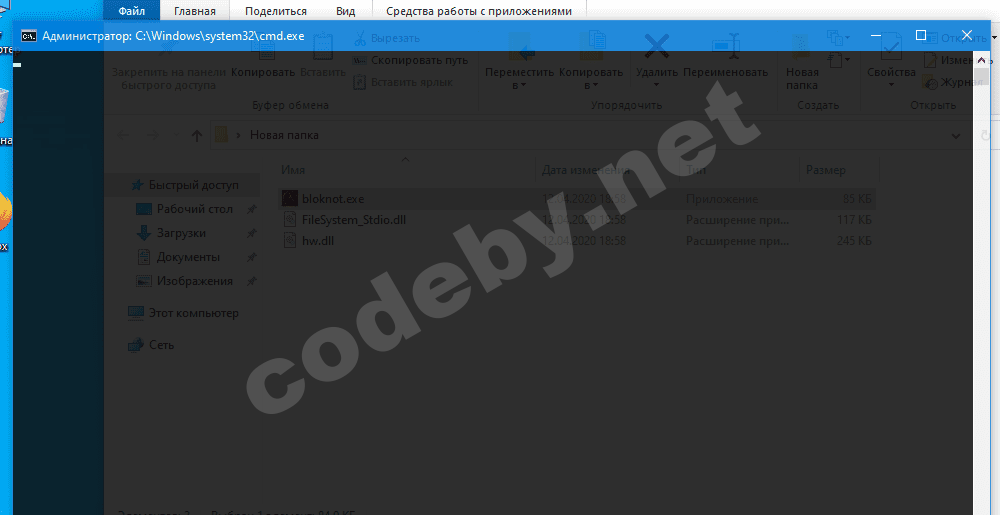This screenshot has width=1000, height=515.
Task: Switch to the Главная ribbon tab
Action: pyautogui.click(x=195, y=11)
